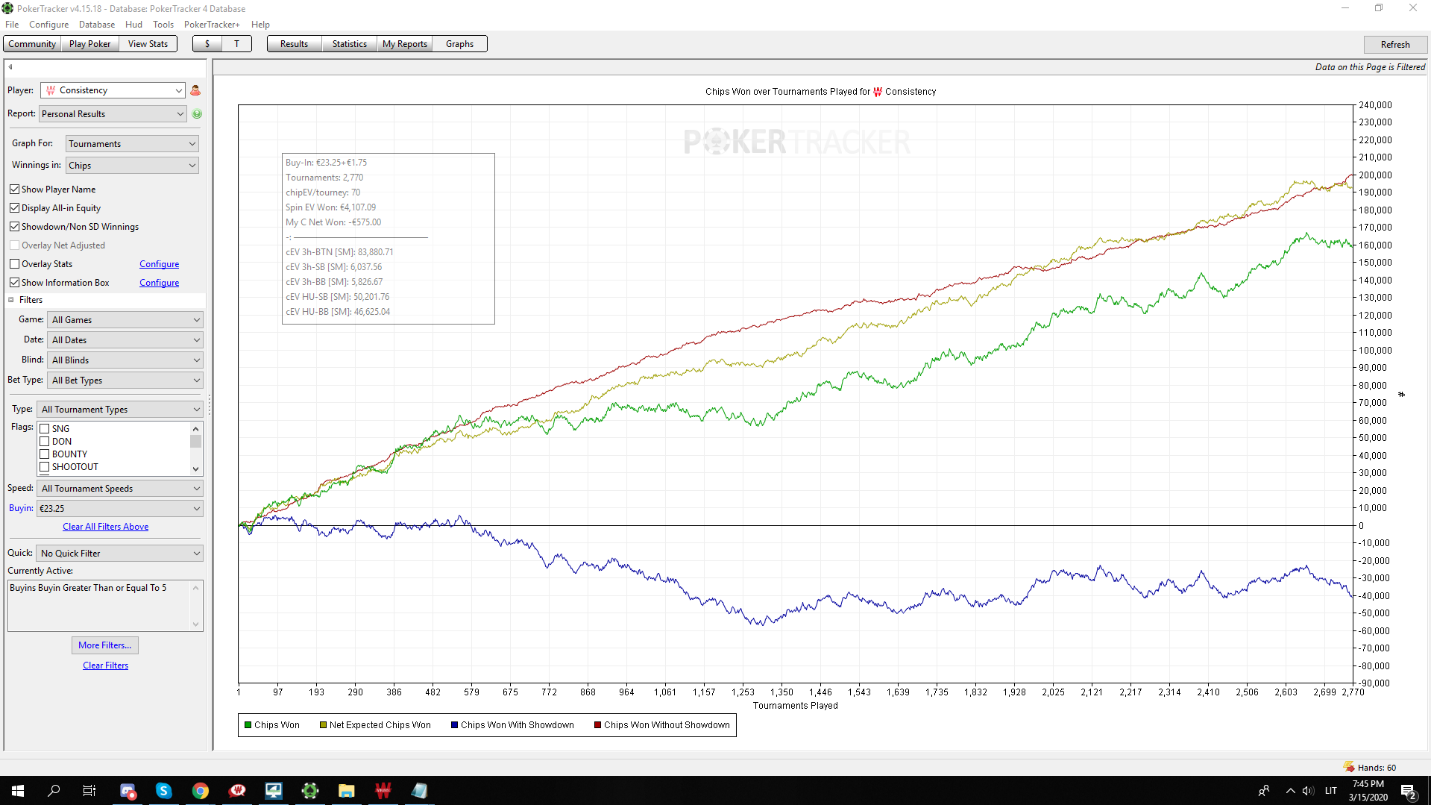
Task: Click the Chips Won green legend swatch
Action: [248, 725]
